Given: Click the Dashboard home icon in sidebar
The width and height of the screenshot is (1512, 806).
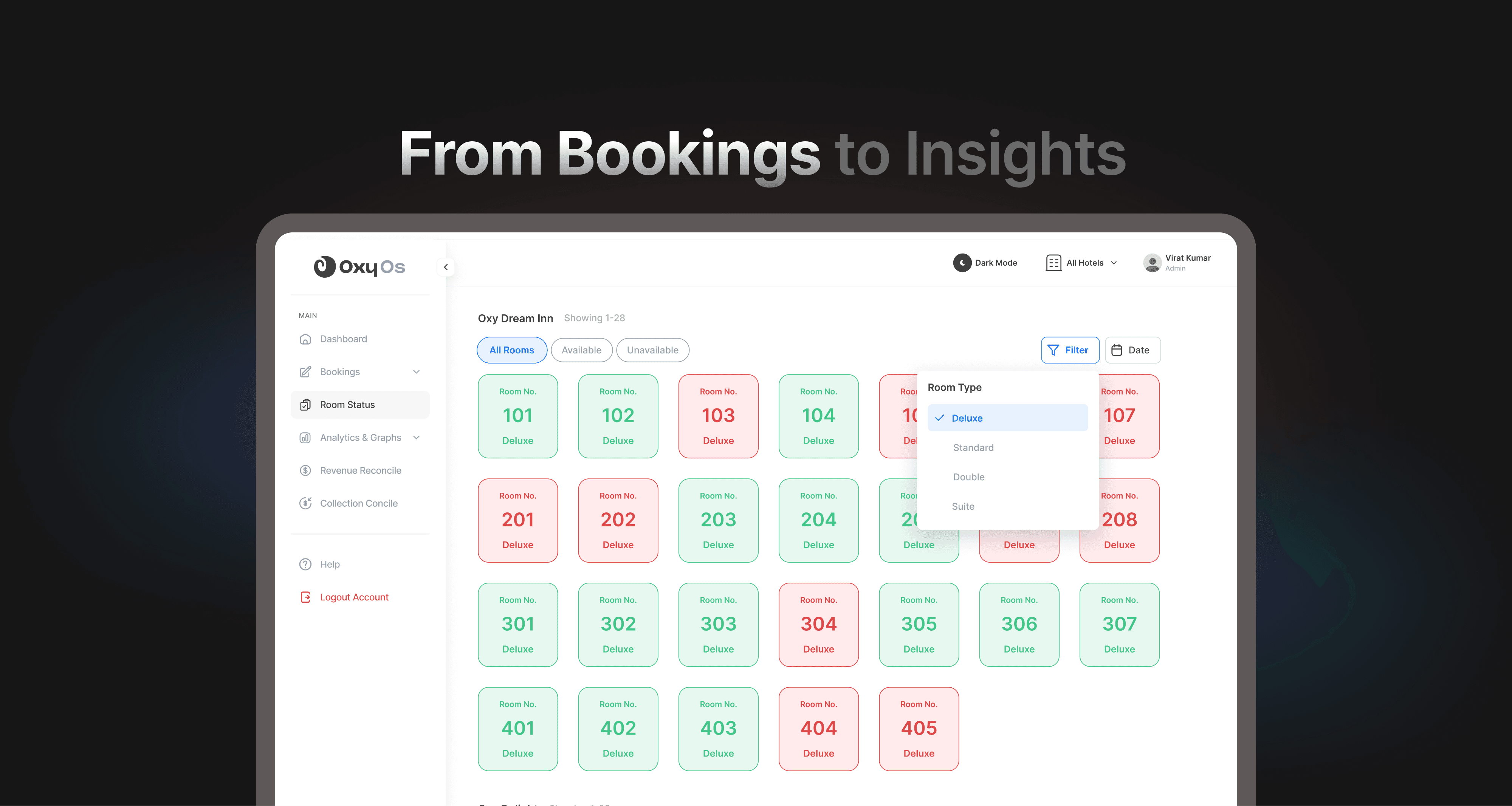Looking at the screenshot, I should (305, 339).
